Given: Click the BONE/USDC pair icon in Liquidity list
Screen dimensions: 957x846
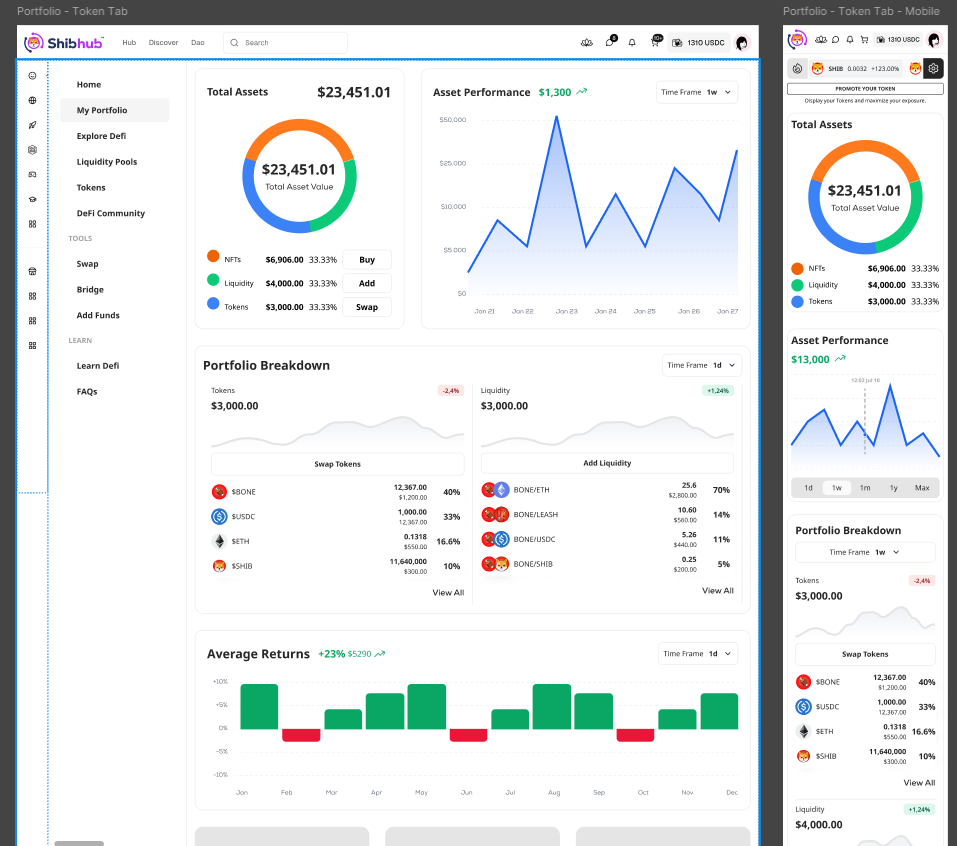Looking at the screenshot, I should point(495,539).
